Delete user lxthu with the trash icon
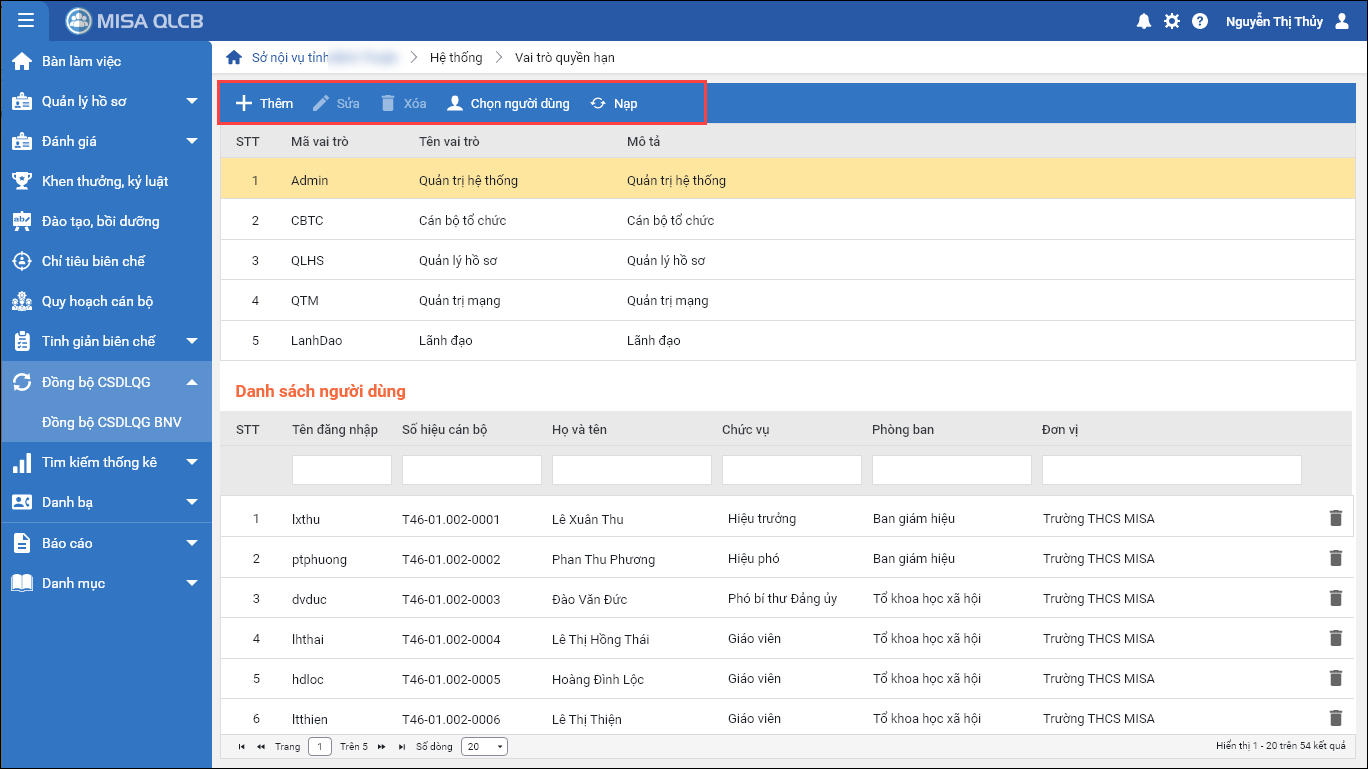 click(x=1335, y=518)
